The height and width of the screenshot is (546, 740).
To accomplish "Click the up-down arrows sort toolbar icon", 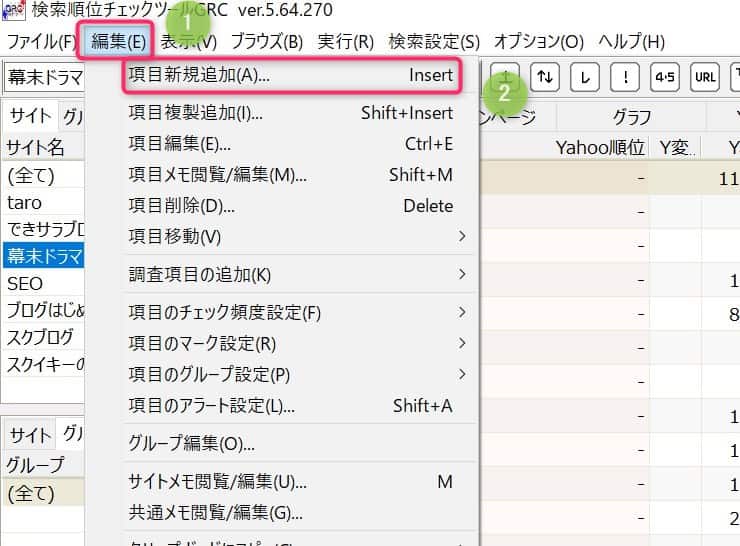I will tap(545, 76).
